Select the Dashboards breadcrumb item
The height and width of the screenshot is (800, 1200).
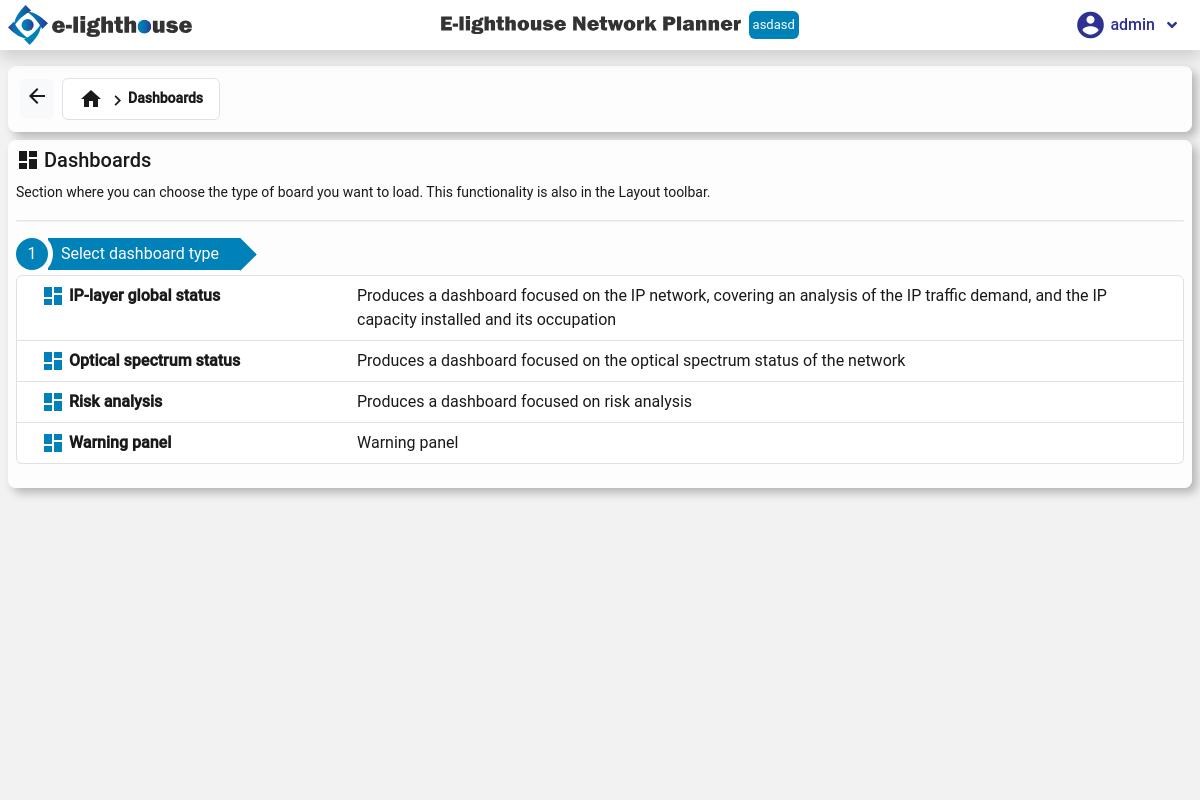click(165, 98)
